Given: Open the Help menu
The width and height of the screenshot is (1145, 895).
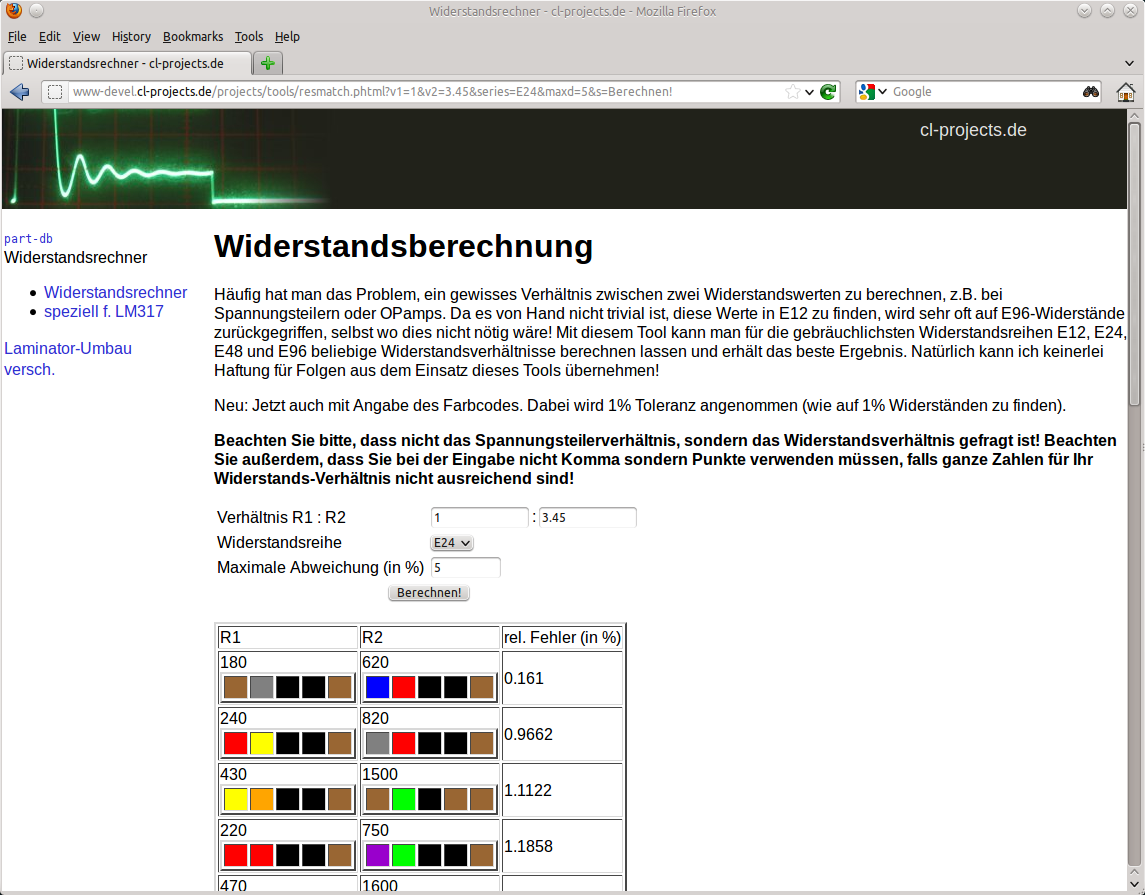Looking at the screenshot, I should 287,37.
